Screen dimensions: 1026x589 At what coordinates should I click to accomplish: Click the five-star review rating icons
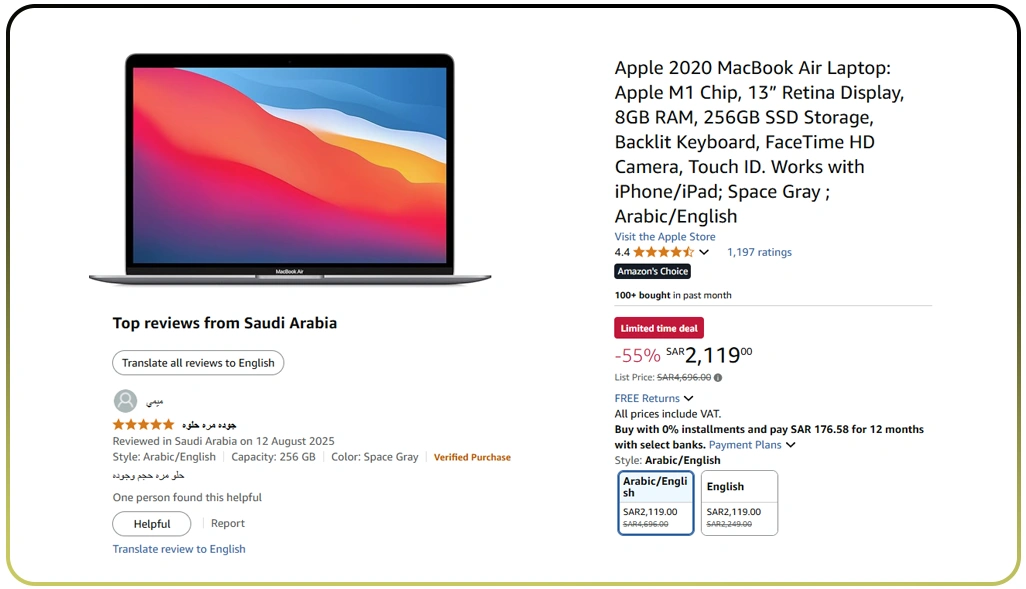pos(143,425)
